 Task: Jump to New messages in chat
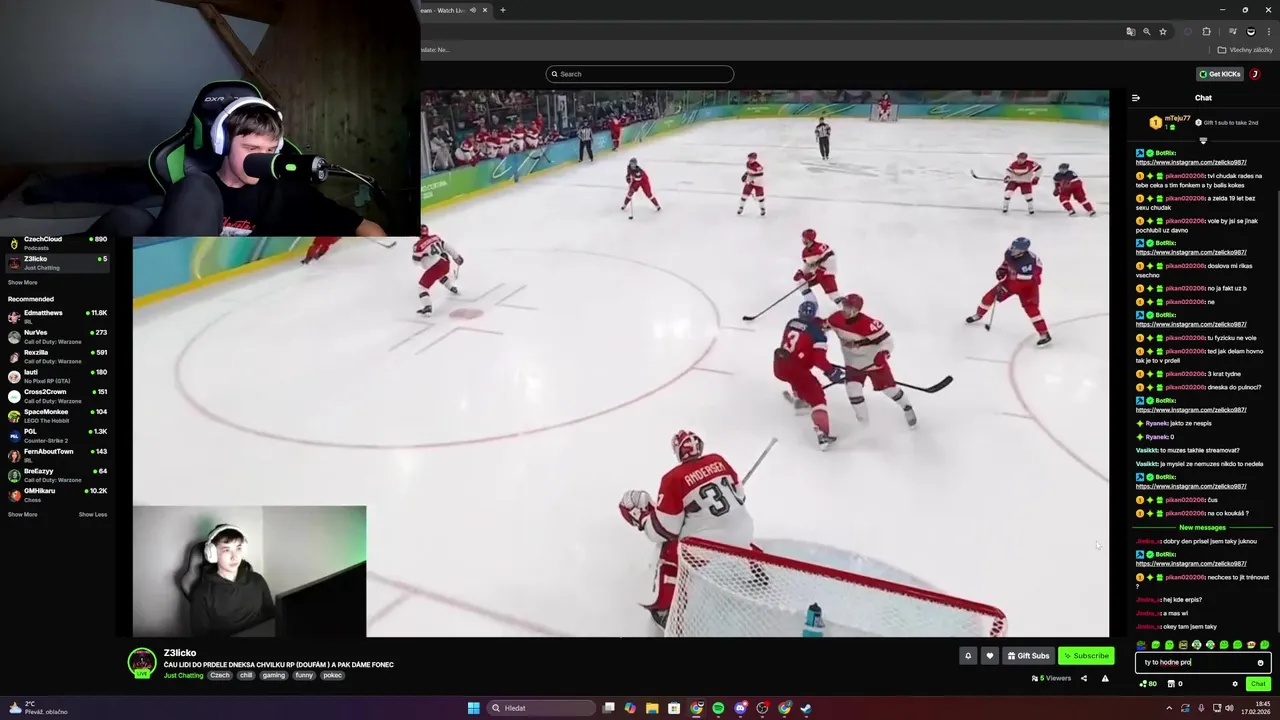[x=1202, y=528]
